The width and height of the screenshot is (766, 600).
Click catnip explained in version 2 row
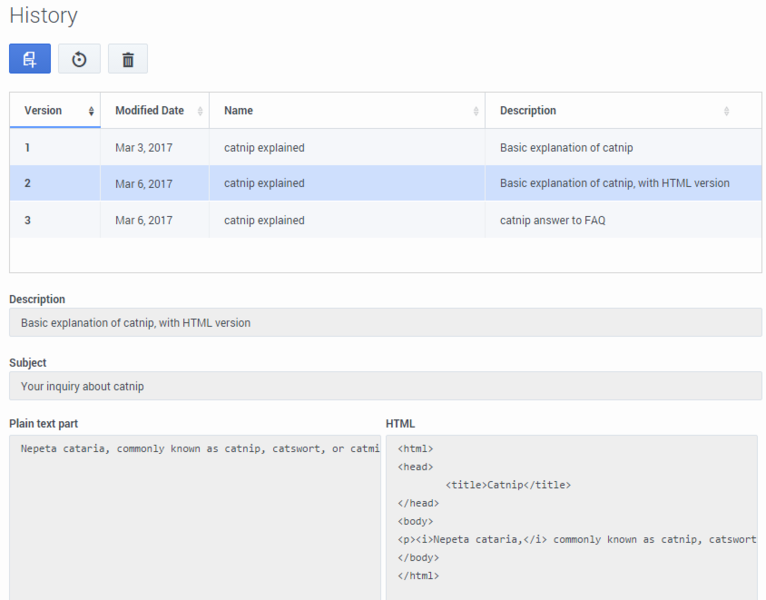(347, 183)
